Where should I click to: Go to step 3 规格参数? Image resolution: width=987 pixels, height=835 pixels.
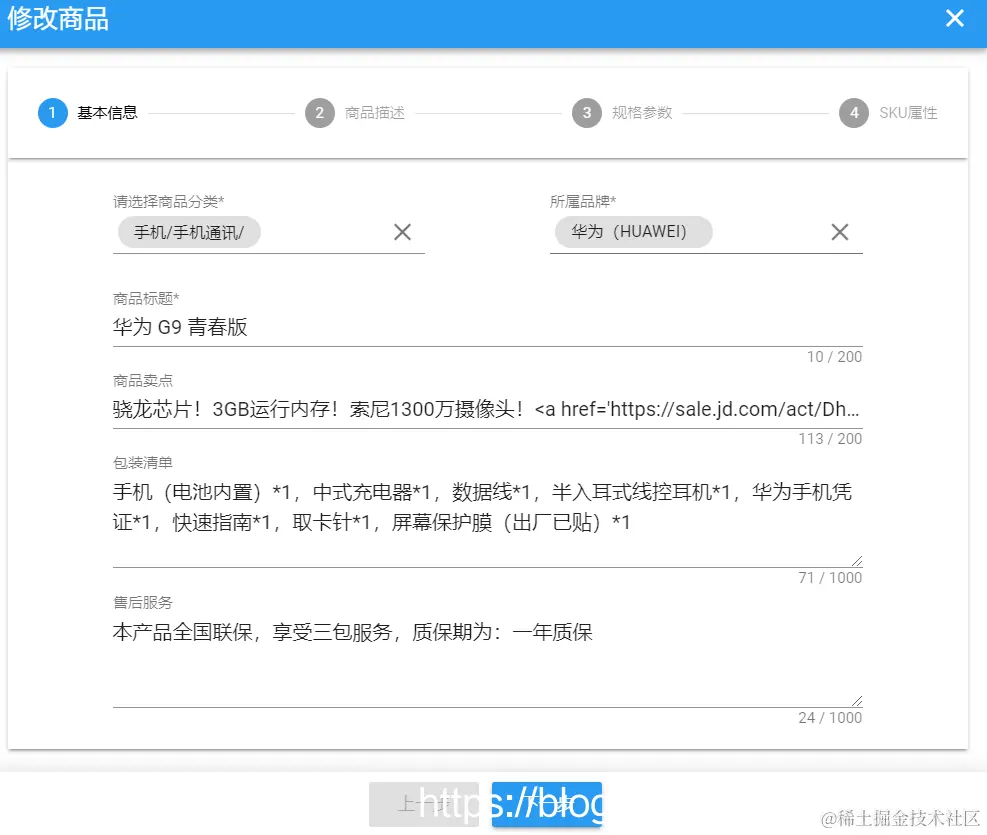click(622, 113)
